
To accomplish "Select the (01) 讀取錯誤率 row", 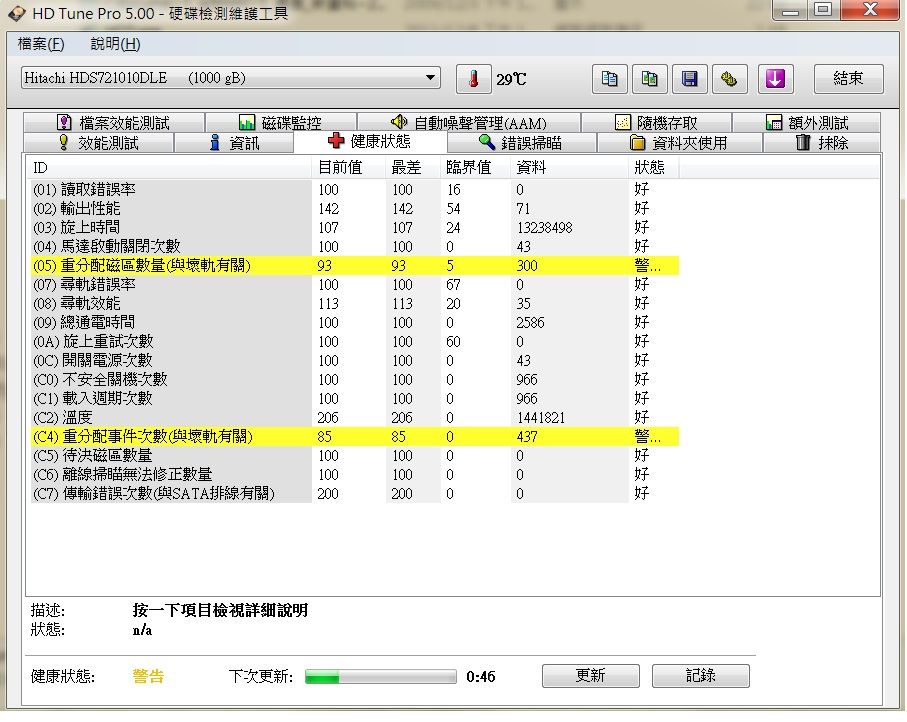I will (355, 189).
